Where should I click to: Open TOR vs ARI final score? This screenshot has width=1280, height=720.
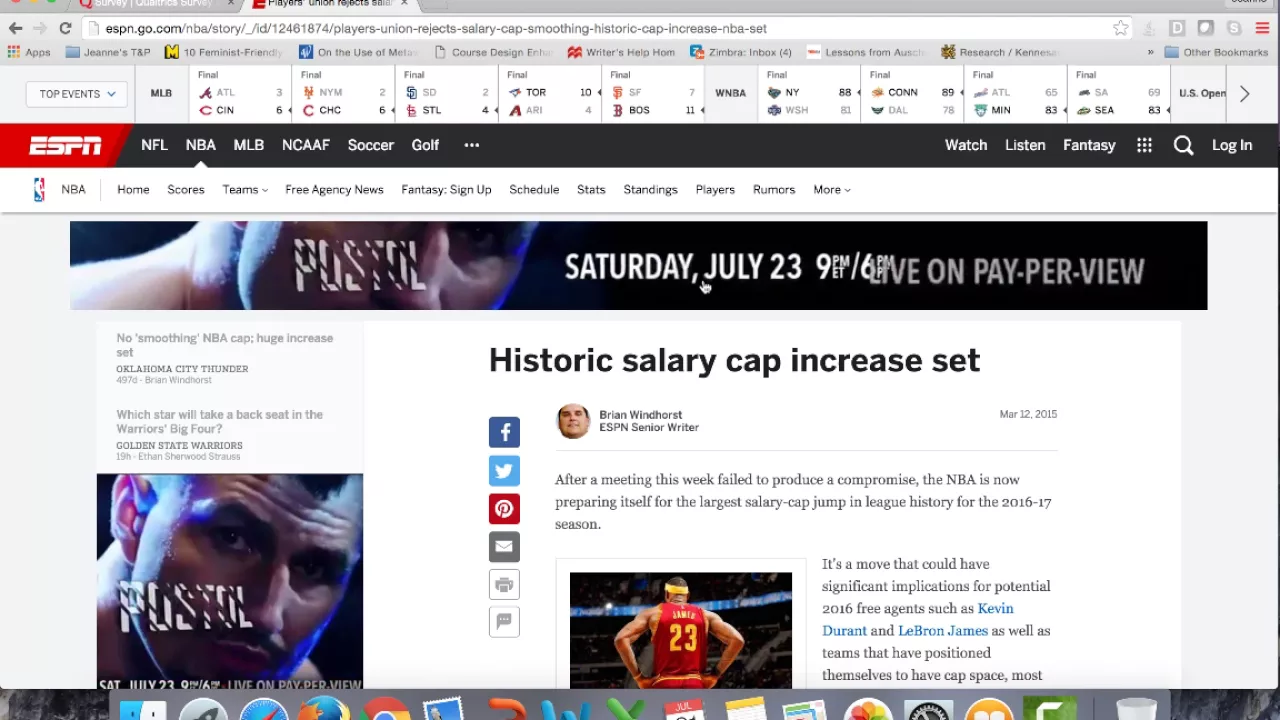tap(550, 94)
